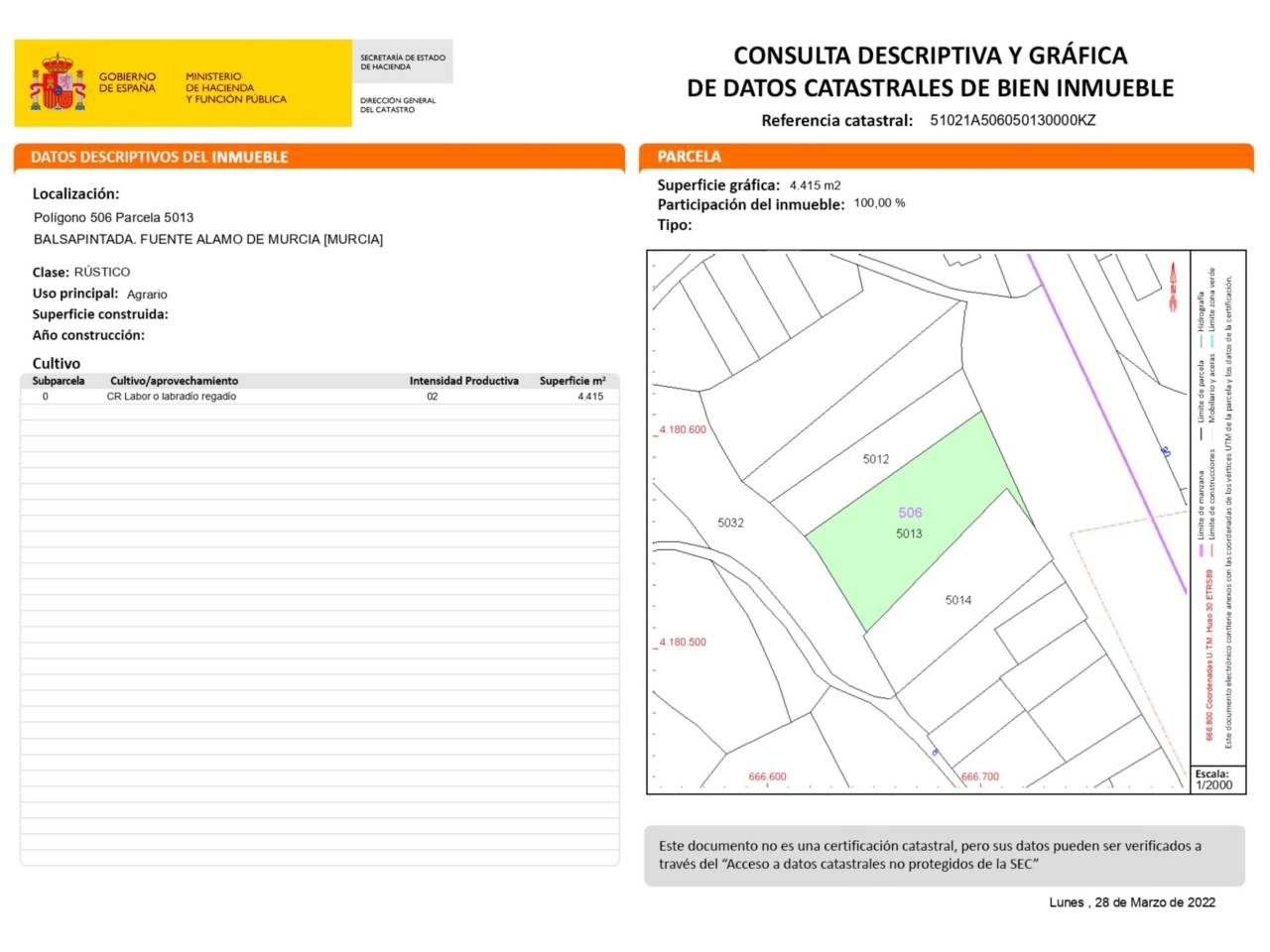
Task: Click parcel label 5032 on the map
Action: point(730,523)
